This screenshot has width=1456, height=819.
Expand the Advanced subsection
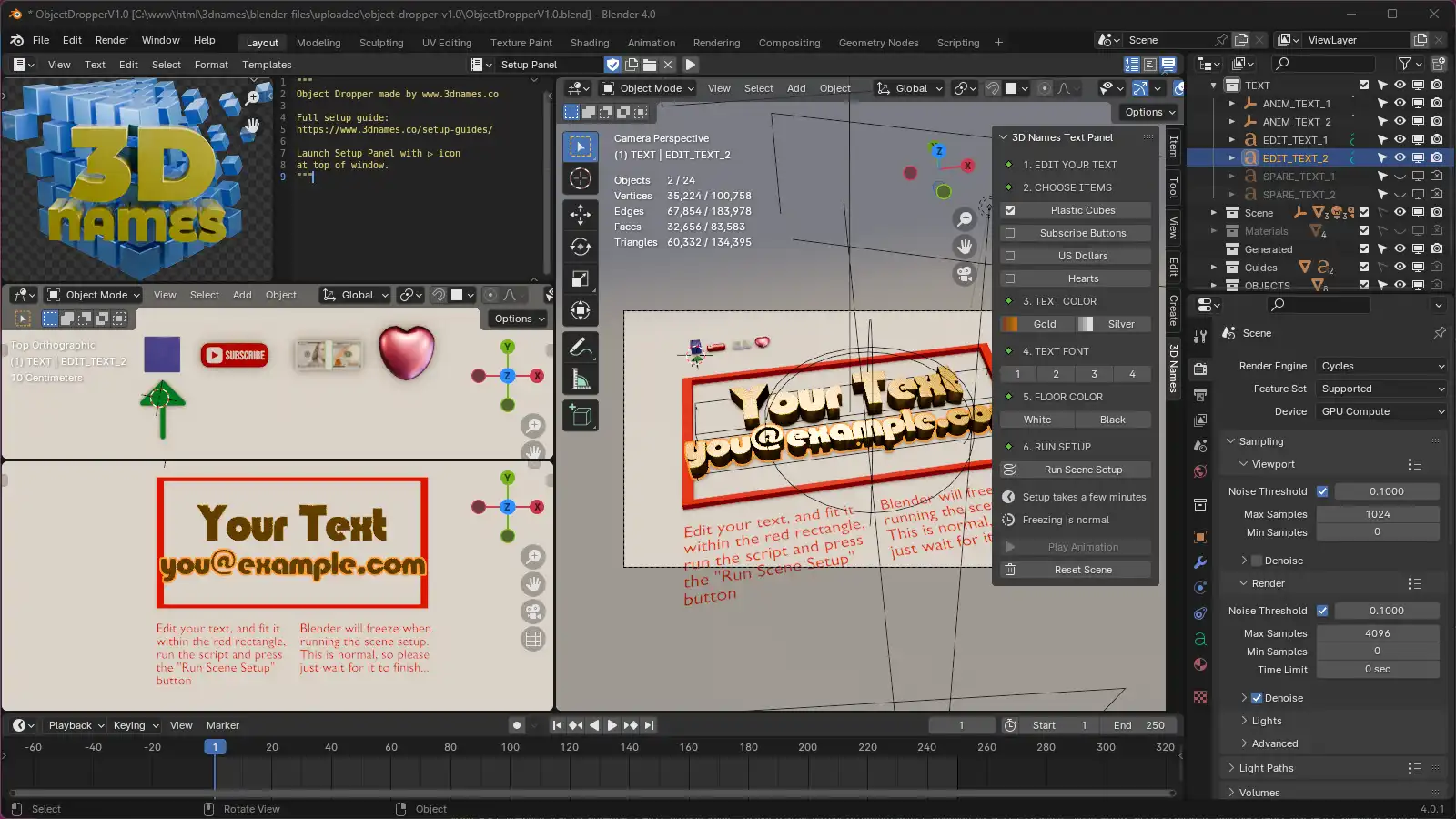1273,743
